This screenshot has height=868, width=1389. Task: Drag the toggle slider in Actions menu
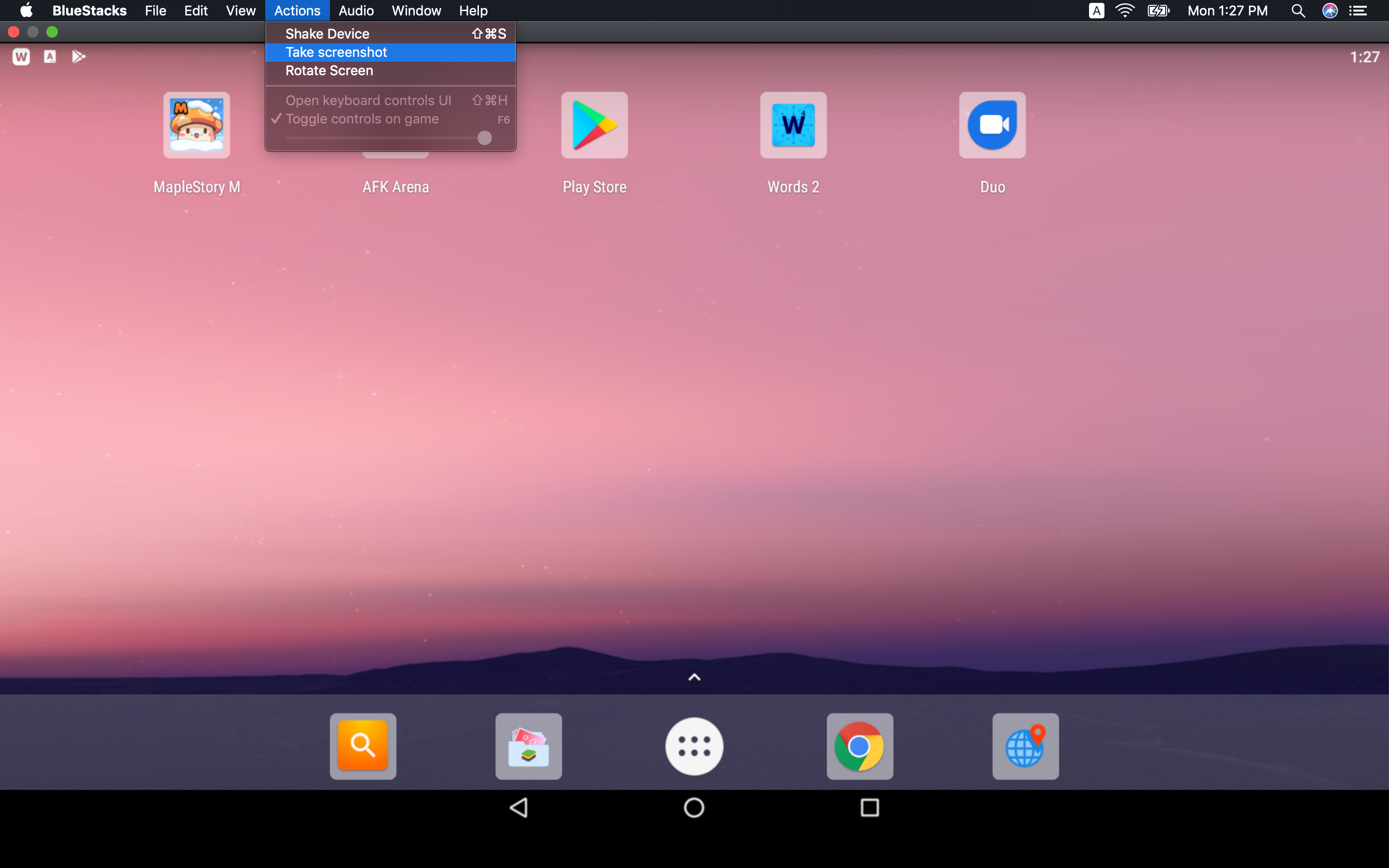click(x=484, y=138)
